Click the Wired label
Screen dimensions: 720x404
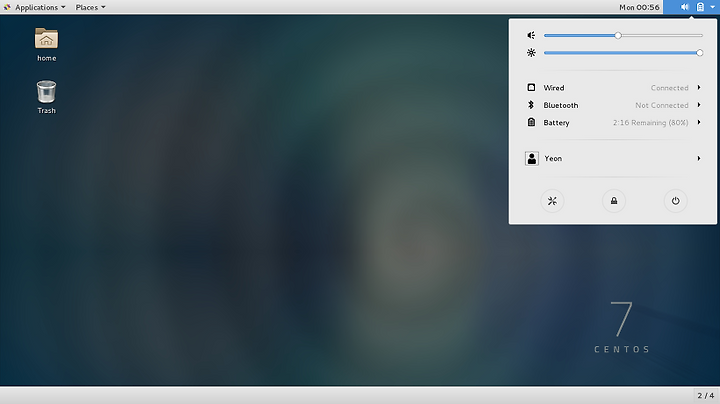[554, 88]
